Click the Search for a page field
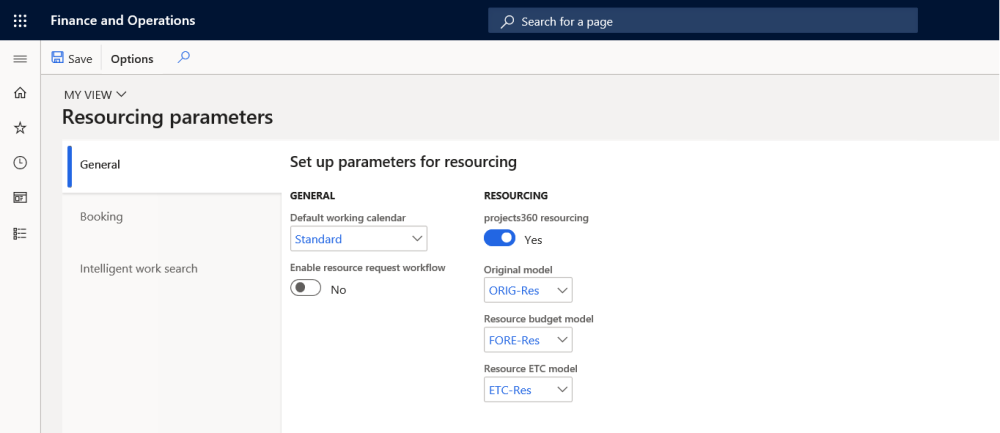The height and width of the screenshot is (433, 1000). pos(702,21)
